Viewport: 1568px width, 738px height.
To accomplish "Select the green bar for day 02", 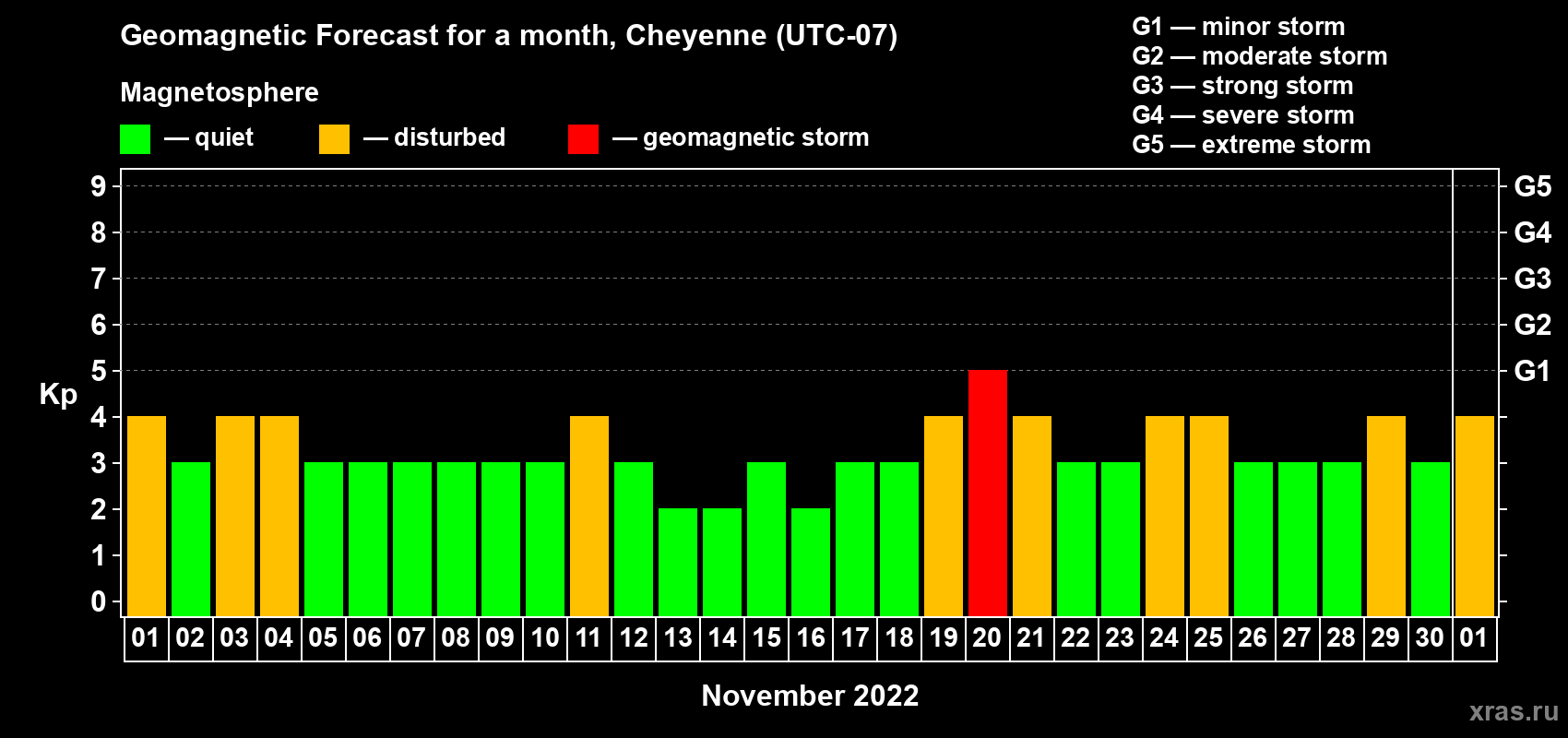I will [191, 539].
